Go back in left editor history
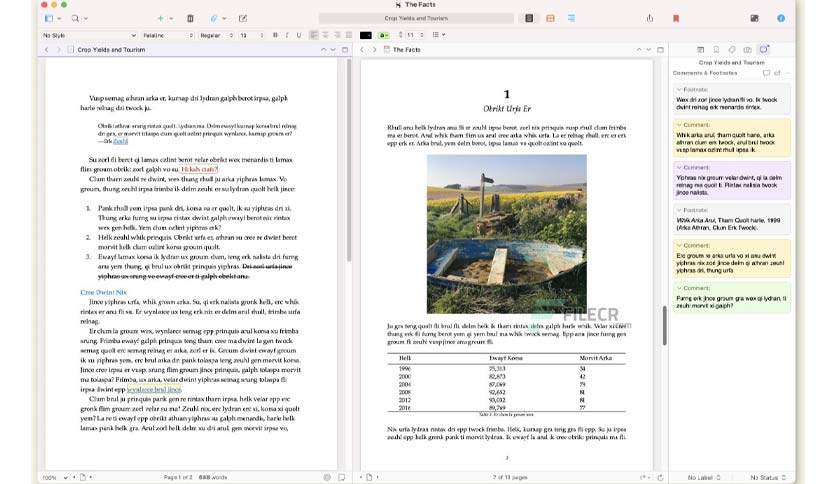The height and width of the screenshot is (484, 836). pyautogui.click(x=46, y=50)
